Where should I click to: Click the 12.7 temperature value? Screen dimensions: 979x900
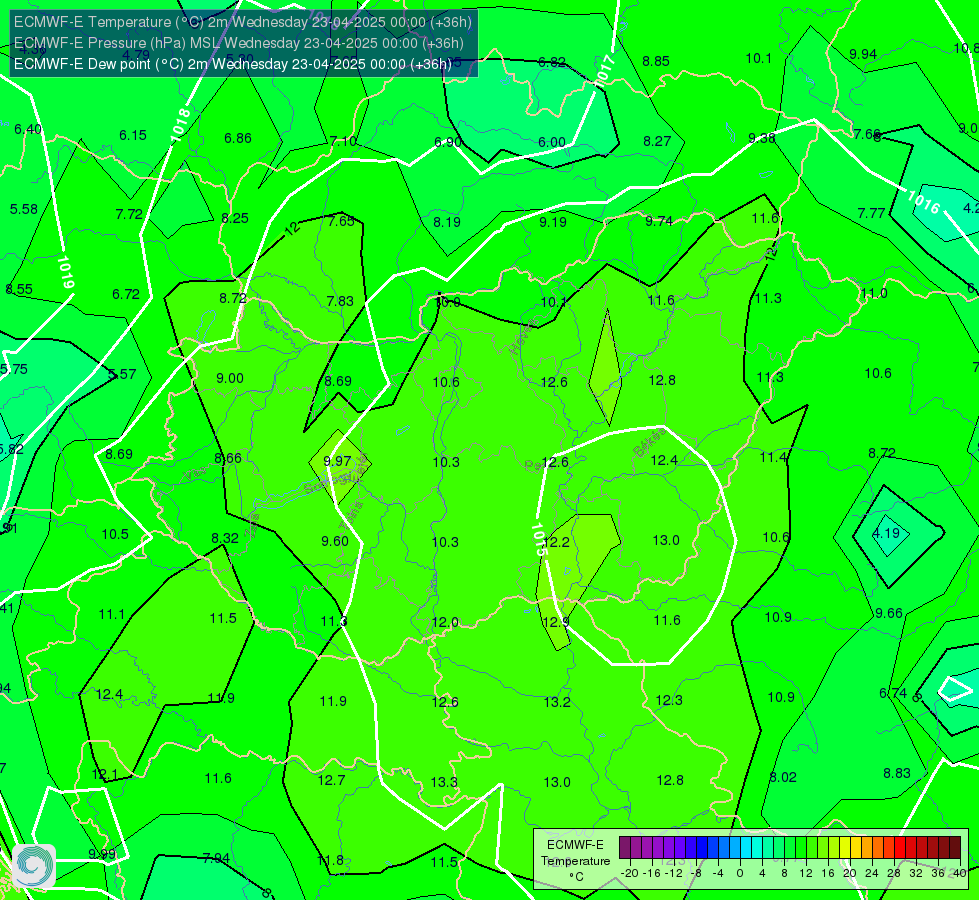point(332,781)
